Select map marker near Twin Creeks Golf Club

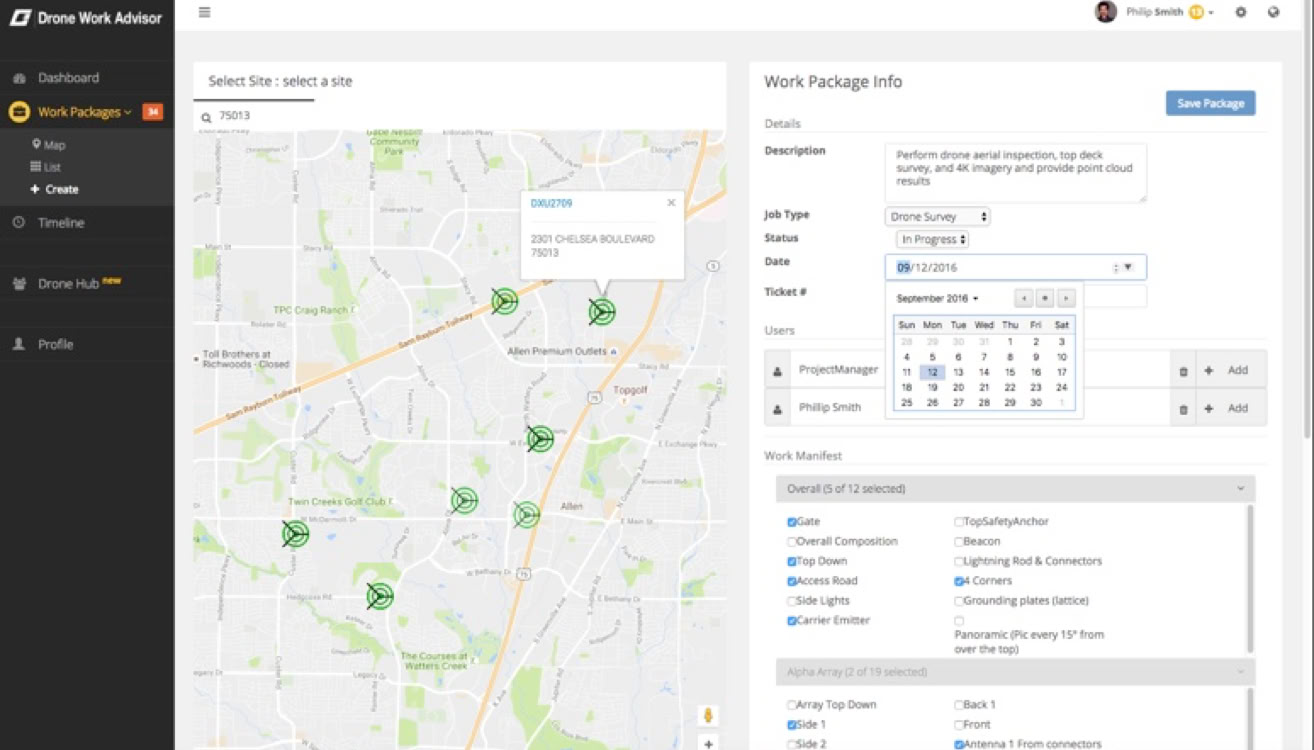pos(295,534)
